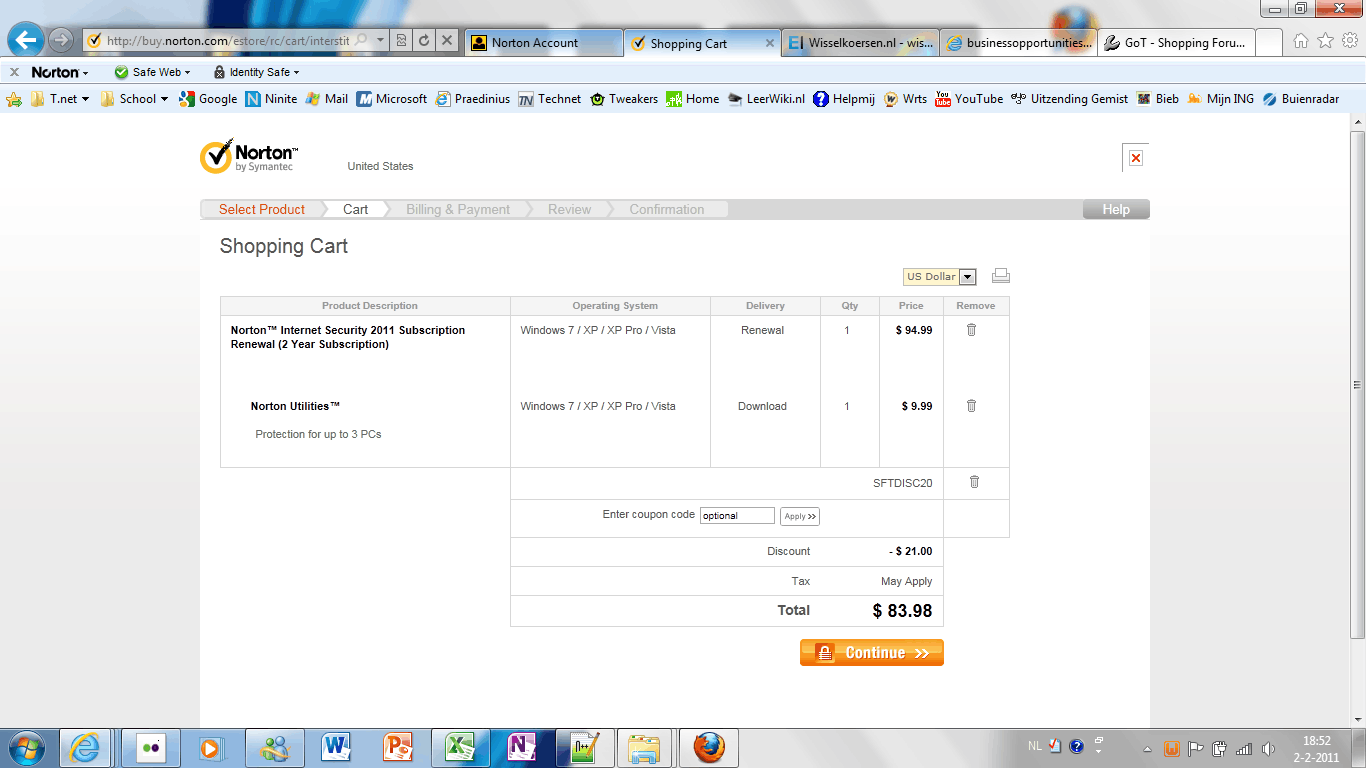Go to the Select Product step

[x=262, y=209]
